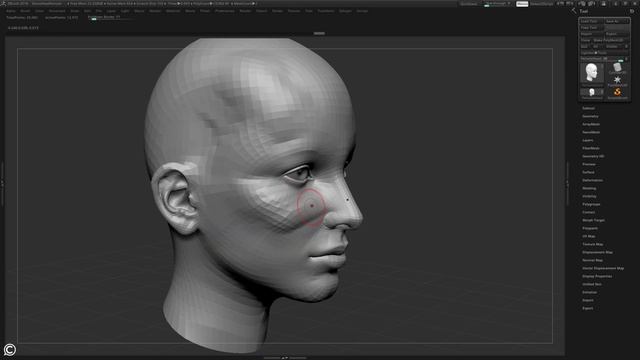Click the Export button near Copy Tool
Screen dimensions: 640x360
[616, 34]
